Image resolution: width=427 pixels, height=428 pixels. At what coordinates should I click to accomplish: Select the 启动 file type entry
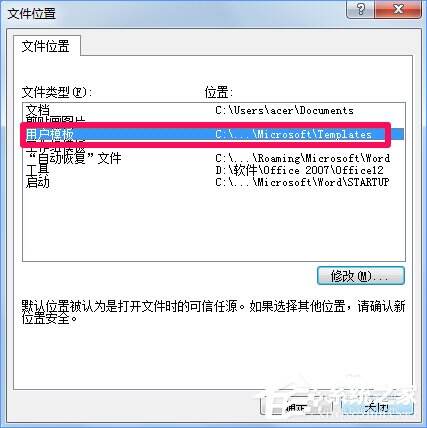[37, 182]
